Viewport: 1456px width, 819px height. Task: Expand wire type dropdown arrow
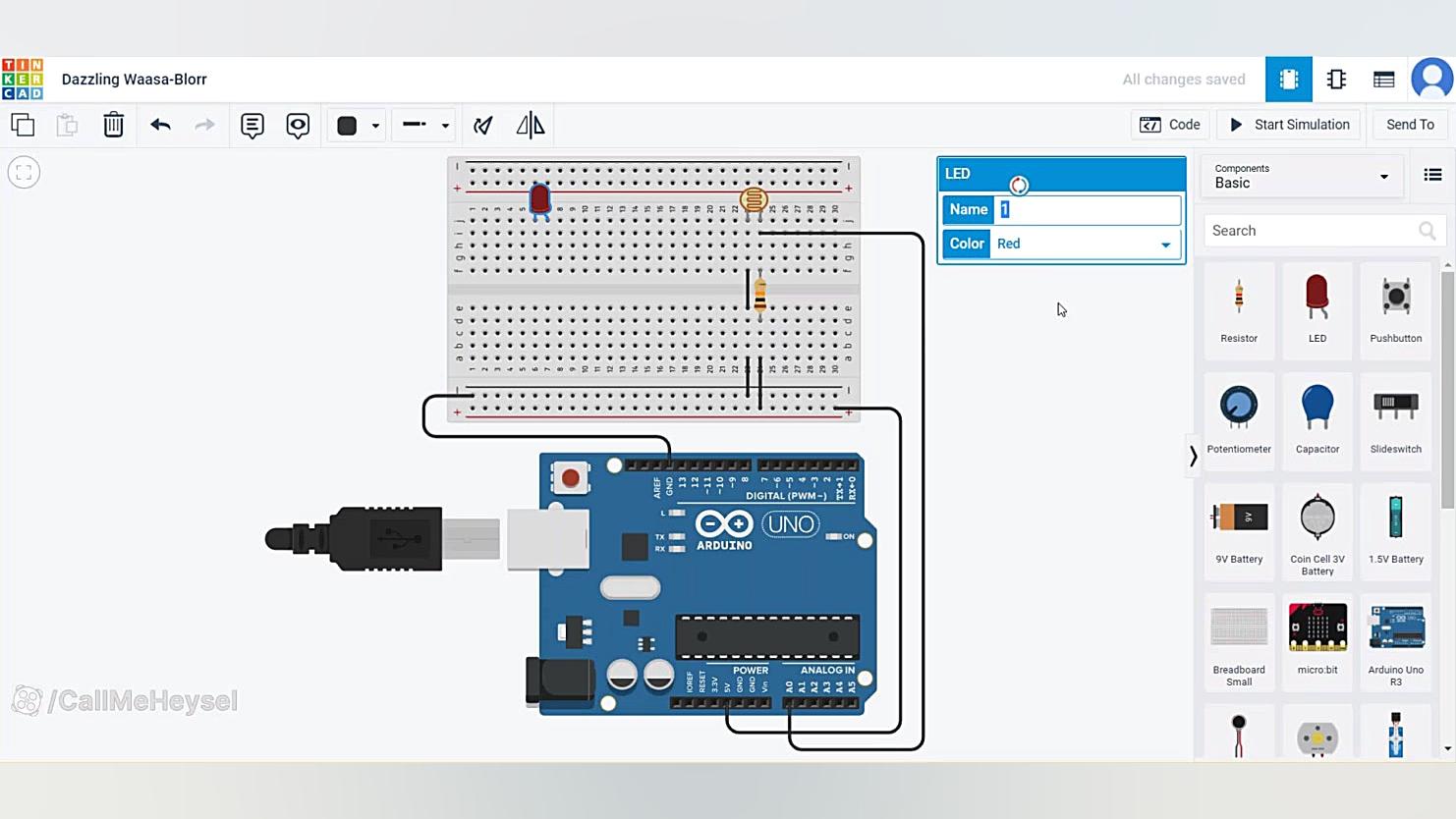click(x=445, y=126)
